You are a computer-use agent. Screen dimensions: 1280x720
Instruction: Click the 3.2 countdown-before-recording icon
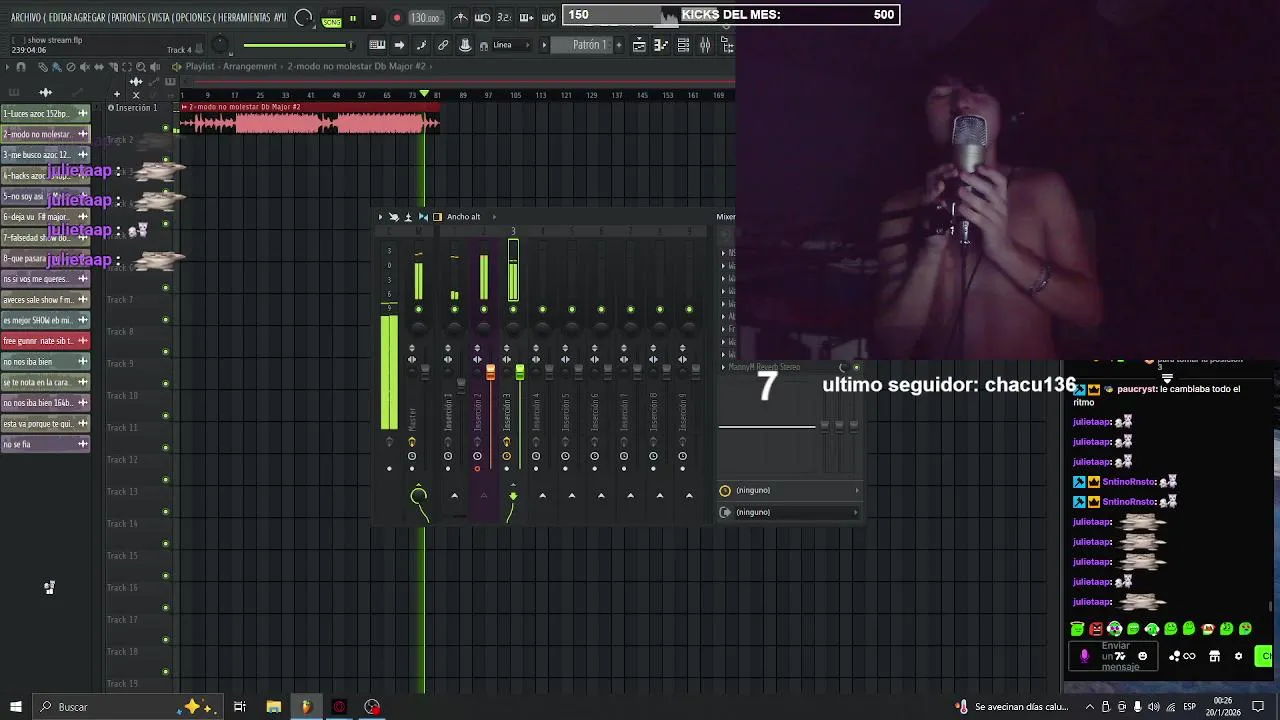click(504, 18)
